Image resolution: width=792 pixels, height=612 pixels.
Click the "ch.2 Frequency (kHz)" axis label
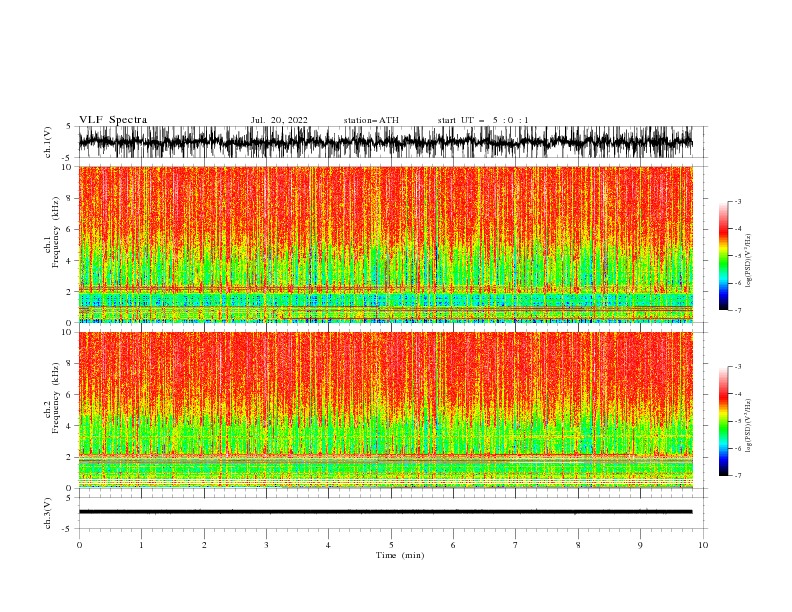(52, 397)
